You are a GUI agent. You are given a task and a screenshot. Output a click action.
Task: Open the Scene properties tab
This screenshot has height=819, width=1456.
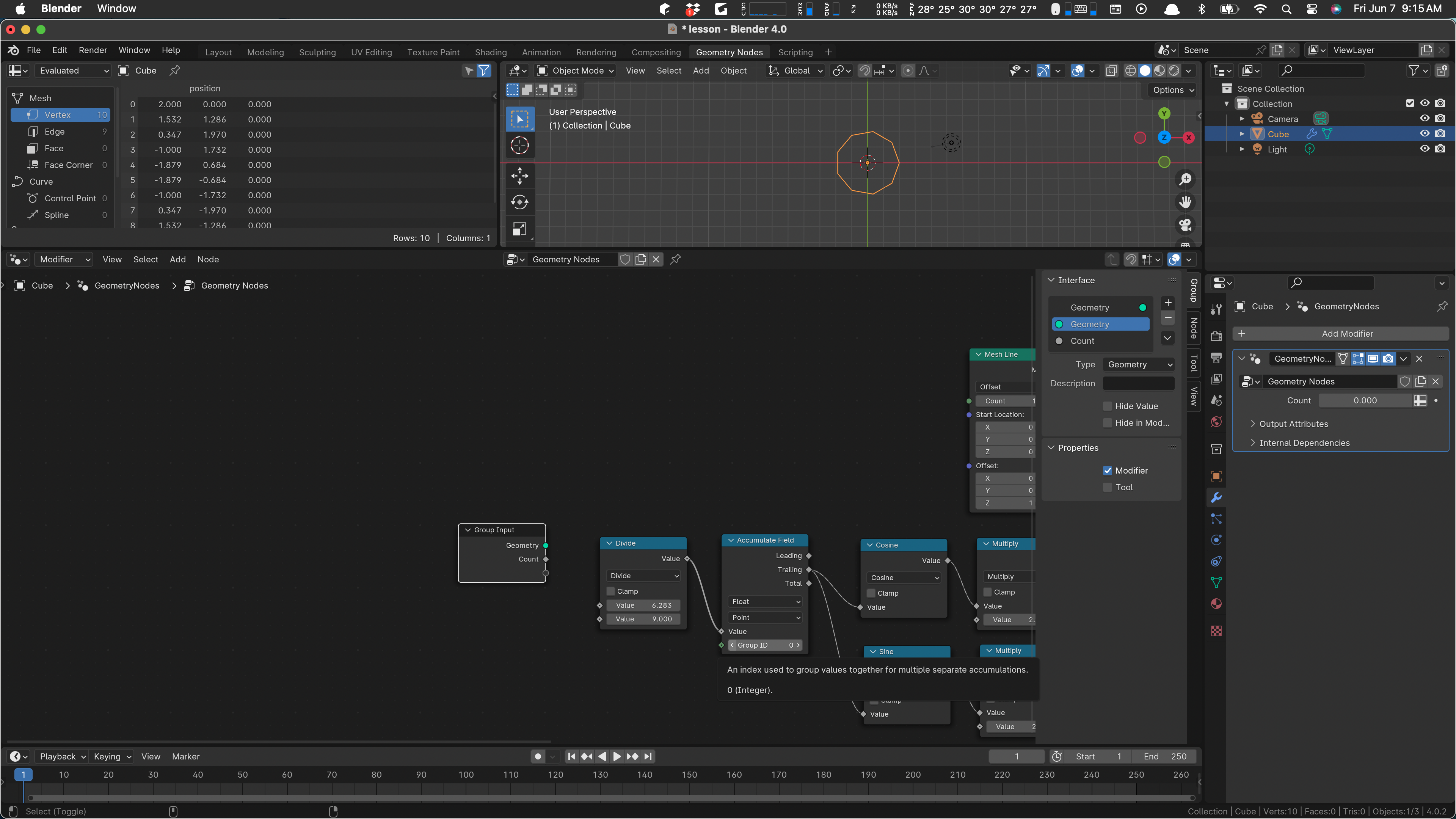(x=1216, y=400)
